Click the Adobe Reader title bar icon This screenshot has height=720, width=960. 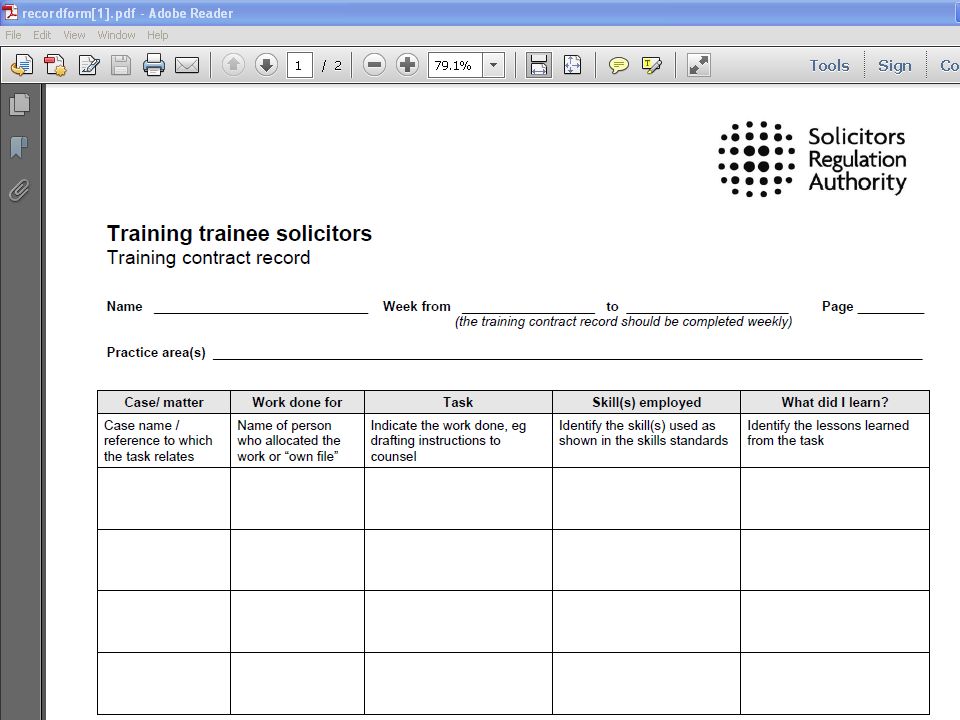click(x=10, y=12)
